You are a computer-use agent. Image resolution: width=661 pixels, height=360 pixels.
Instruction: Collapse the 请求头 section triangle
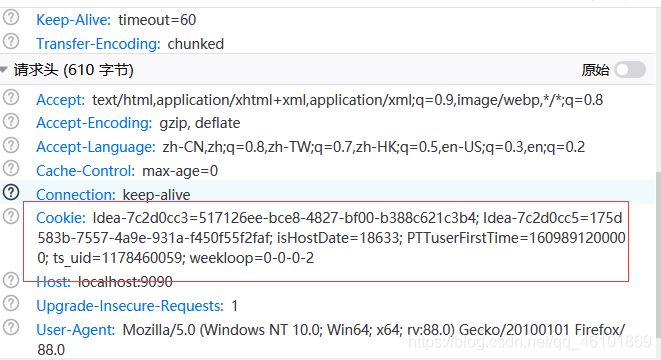pyautogui.click(x=4, y=70)
